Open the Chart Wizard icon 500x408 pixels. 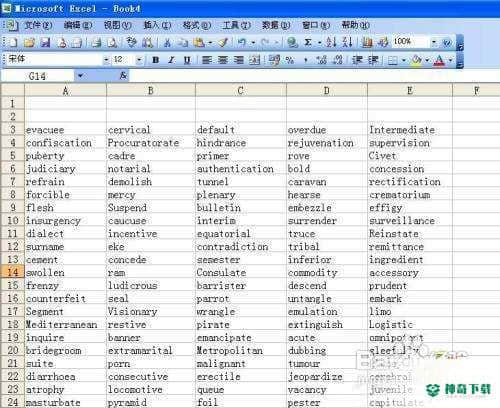coord(367,42)
